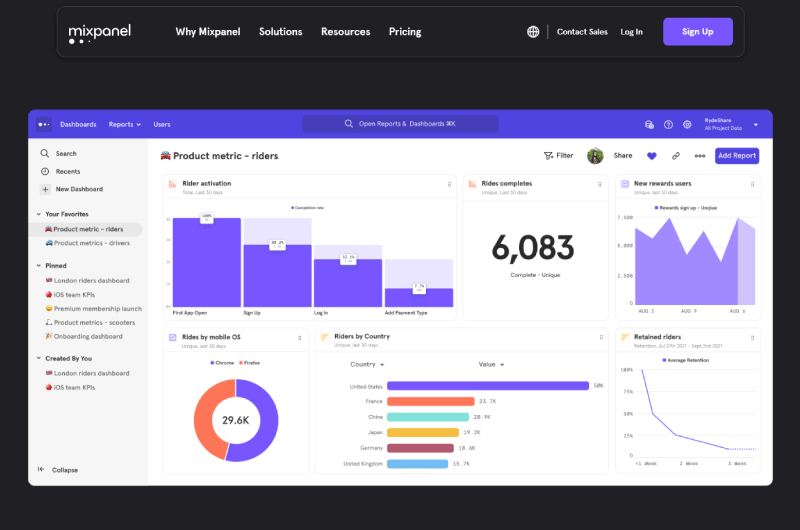Toggle the Firefox legend series
800x530 pixels.
pyautogui.click(x=249, y=363)
